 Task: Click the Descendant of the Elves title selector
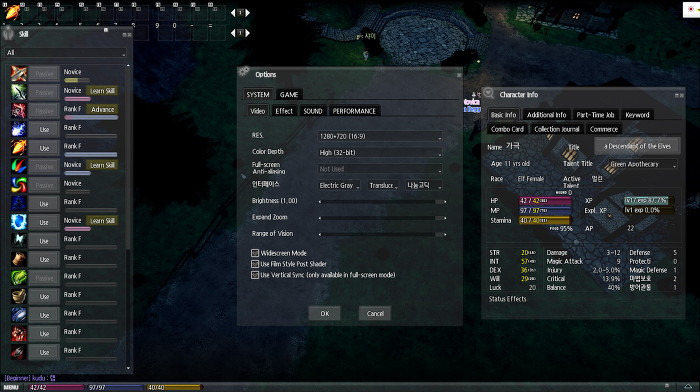(637, 146)
